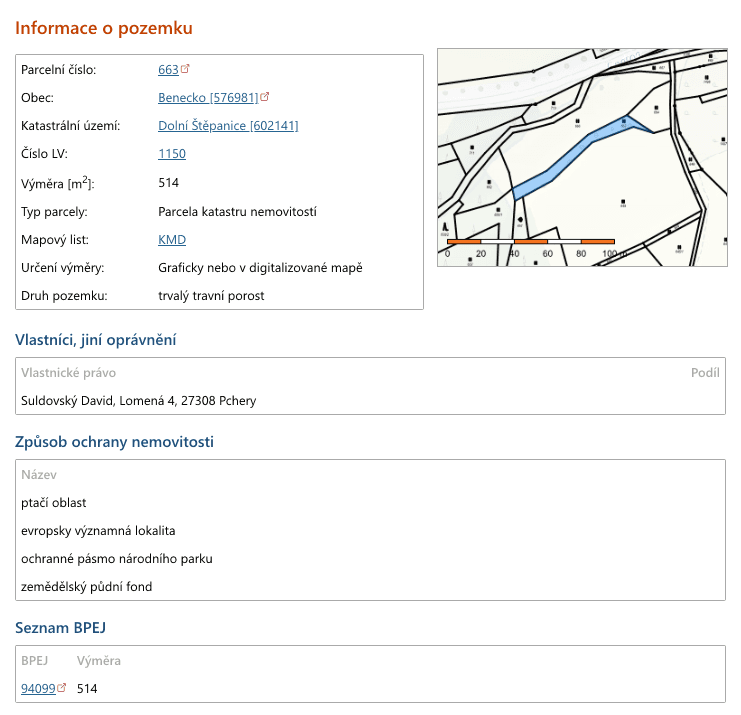Open BPEJ code 94099 link

(38, 689)
